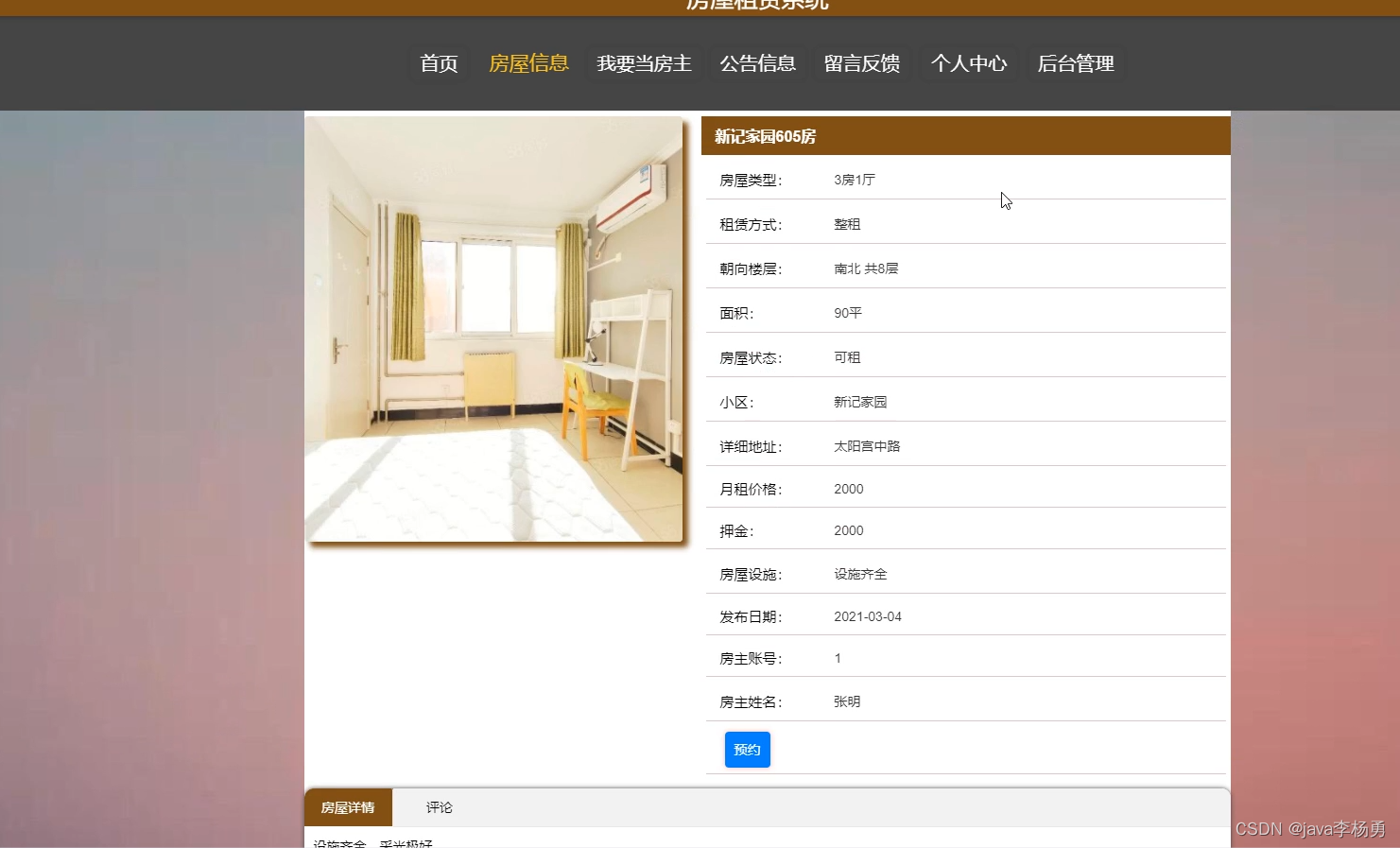Navigate to 公告信息 announcements
The height and width of the screenshot is (848, 1400).
pyautogui.click(x=757, y=63)
